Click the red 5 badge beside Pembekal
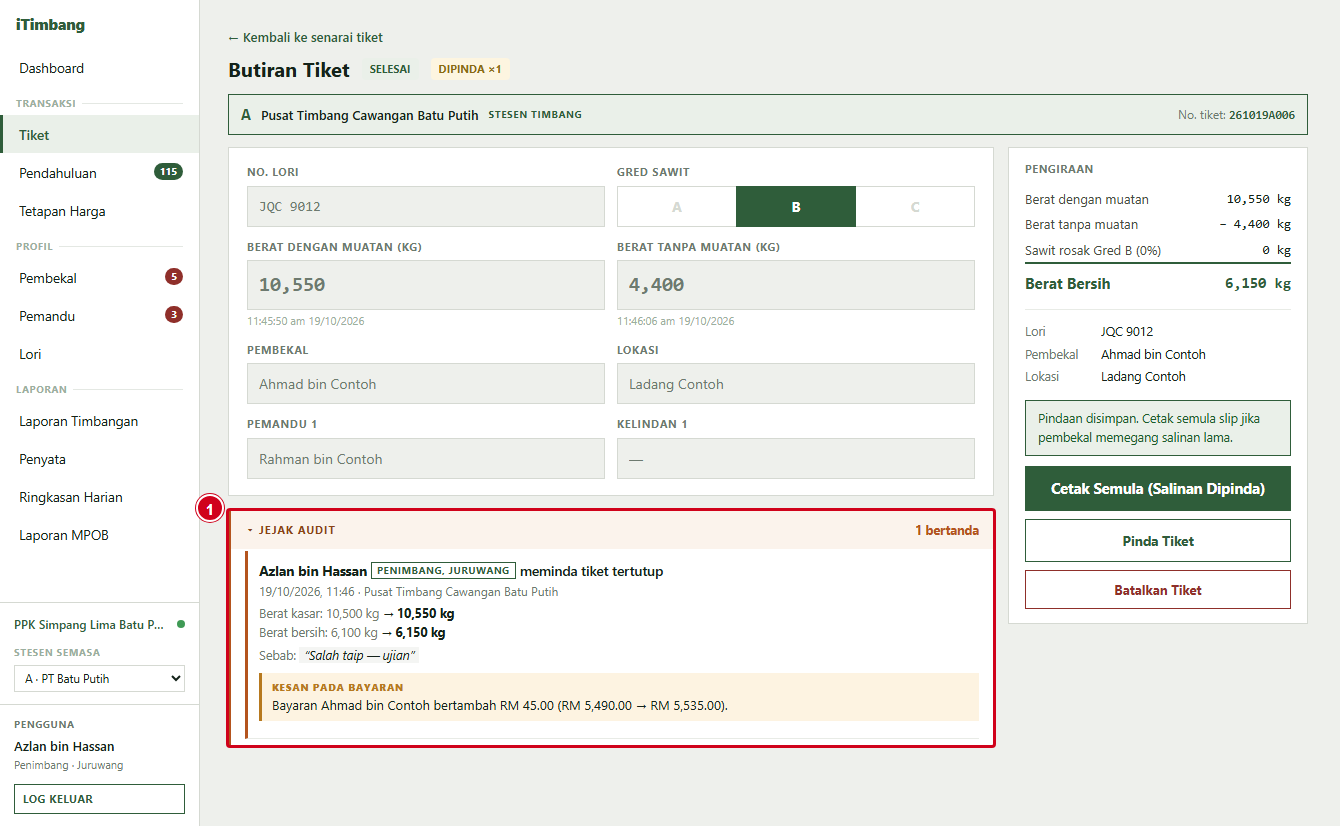The image size is (1340, 826). [x=174, y=277]
